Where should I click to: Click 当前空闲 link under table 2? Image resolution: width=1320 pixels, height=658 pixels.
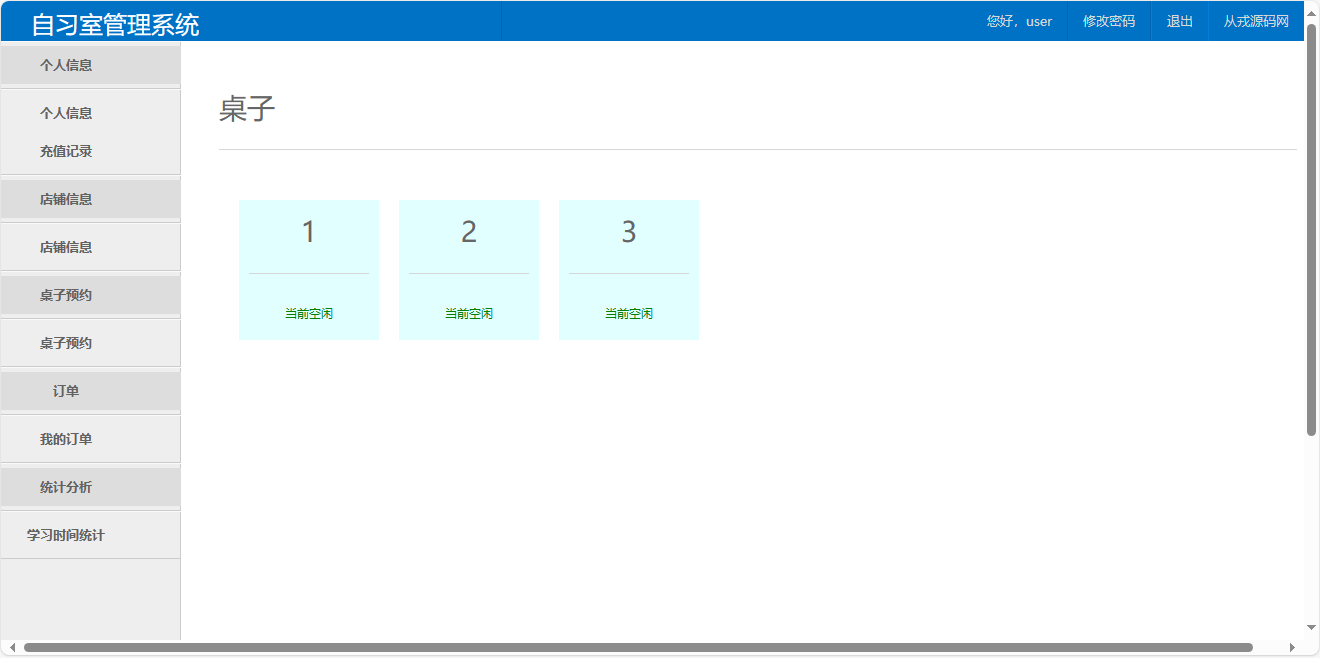(469, 312)
